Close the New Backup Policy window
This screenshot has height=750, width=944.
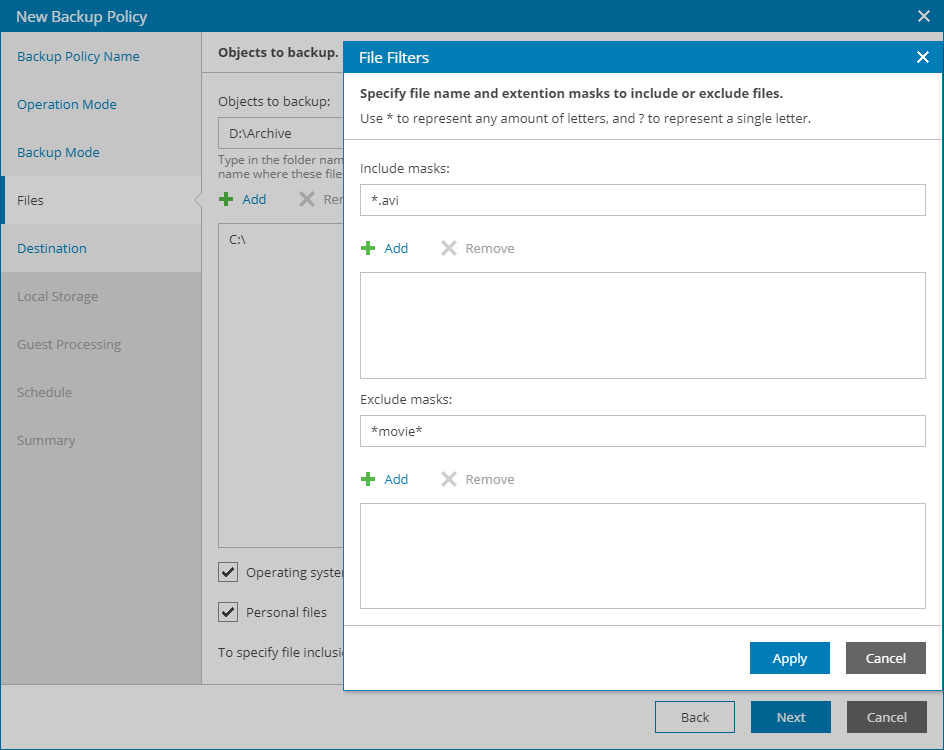coord(923,16)
